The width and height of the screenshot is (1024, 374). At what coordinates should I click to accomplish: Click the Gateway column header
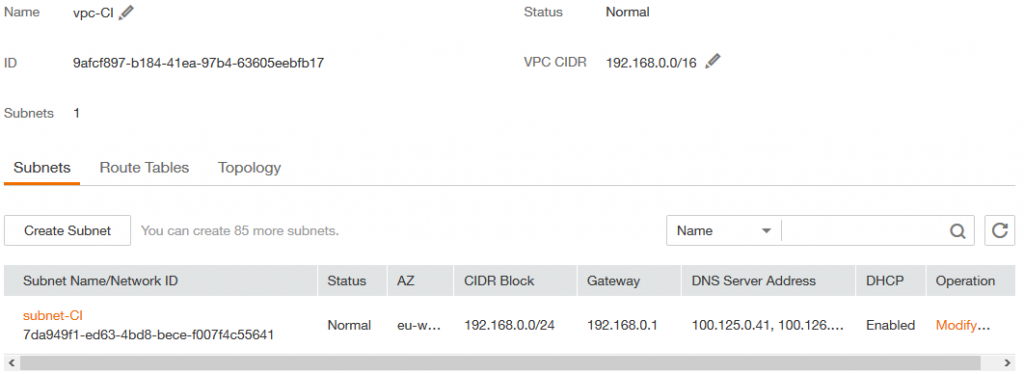(x=613, y=281)
